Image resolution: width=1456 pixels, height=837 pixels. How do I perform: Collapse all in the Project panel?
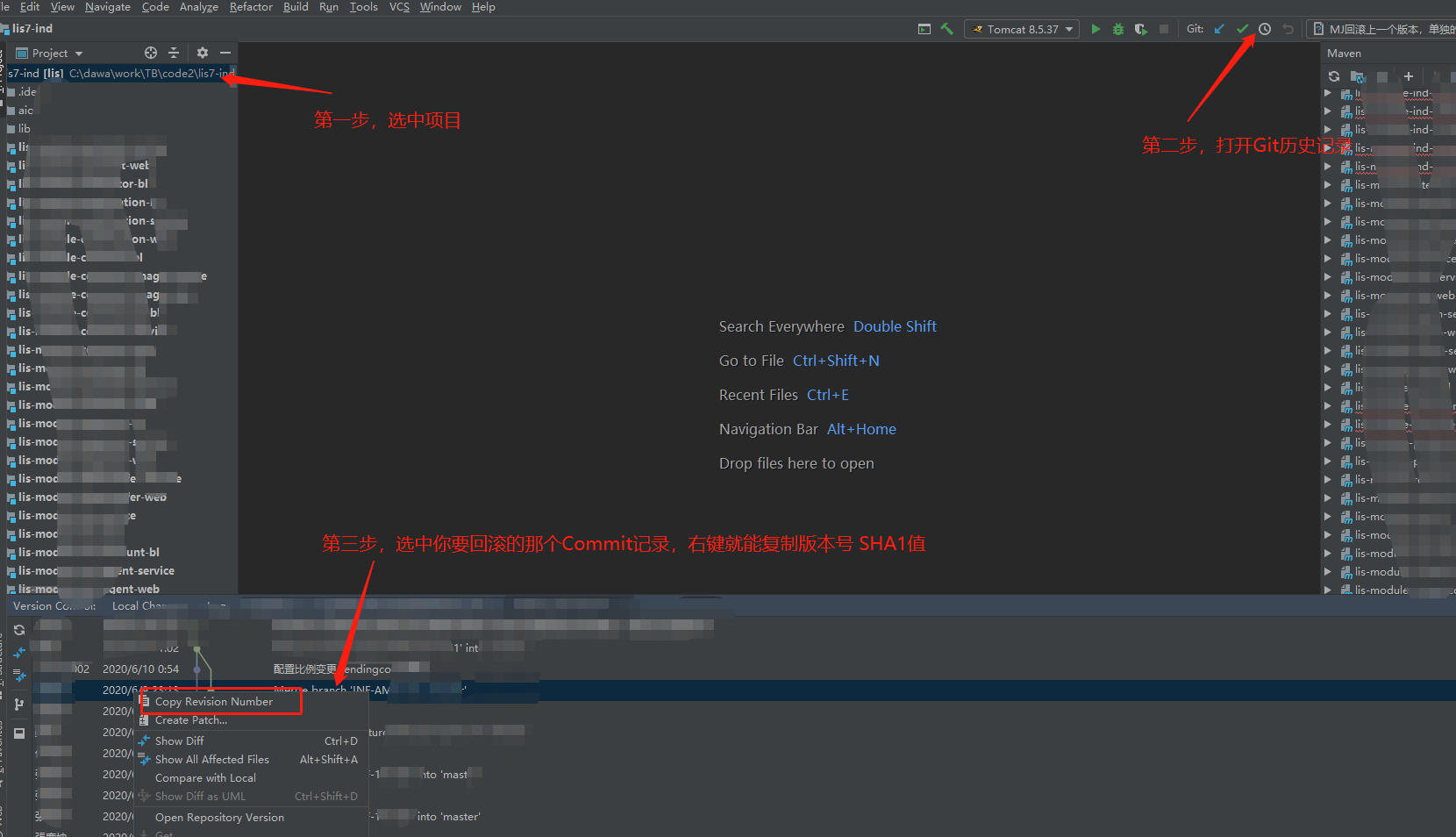point(174,53)
